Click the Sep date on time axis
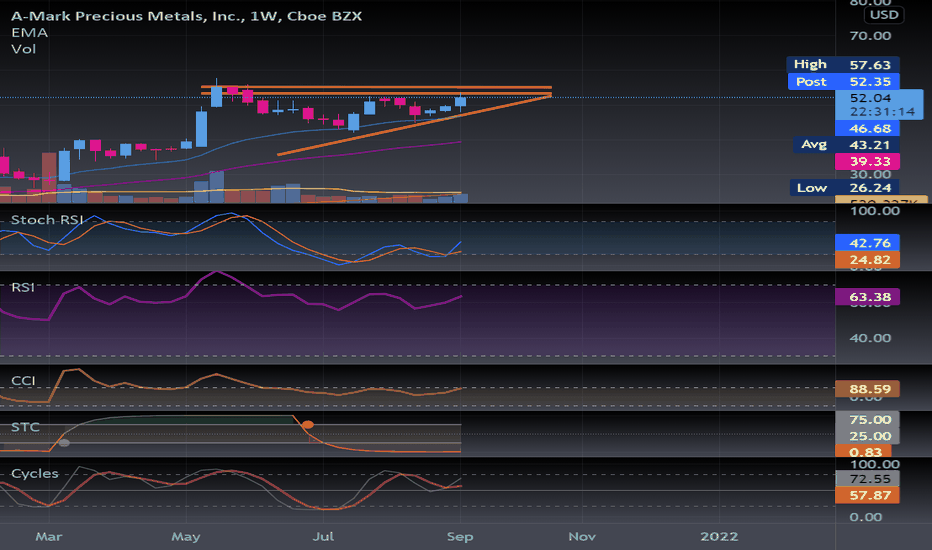Image resolution: width=932 pixels, height=550 pixels. (460, 537)
